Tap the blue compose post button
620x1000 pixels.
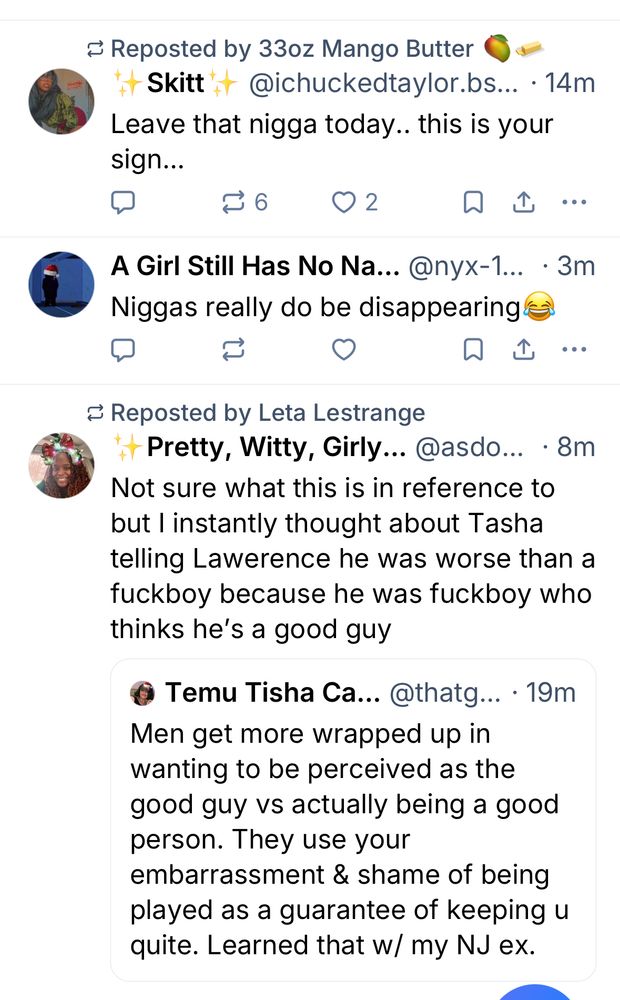[x=535, y=990]
